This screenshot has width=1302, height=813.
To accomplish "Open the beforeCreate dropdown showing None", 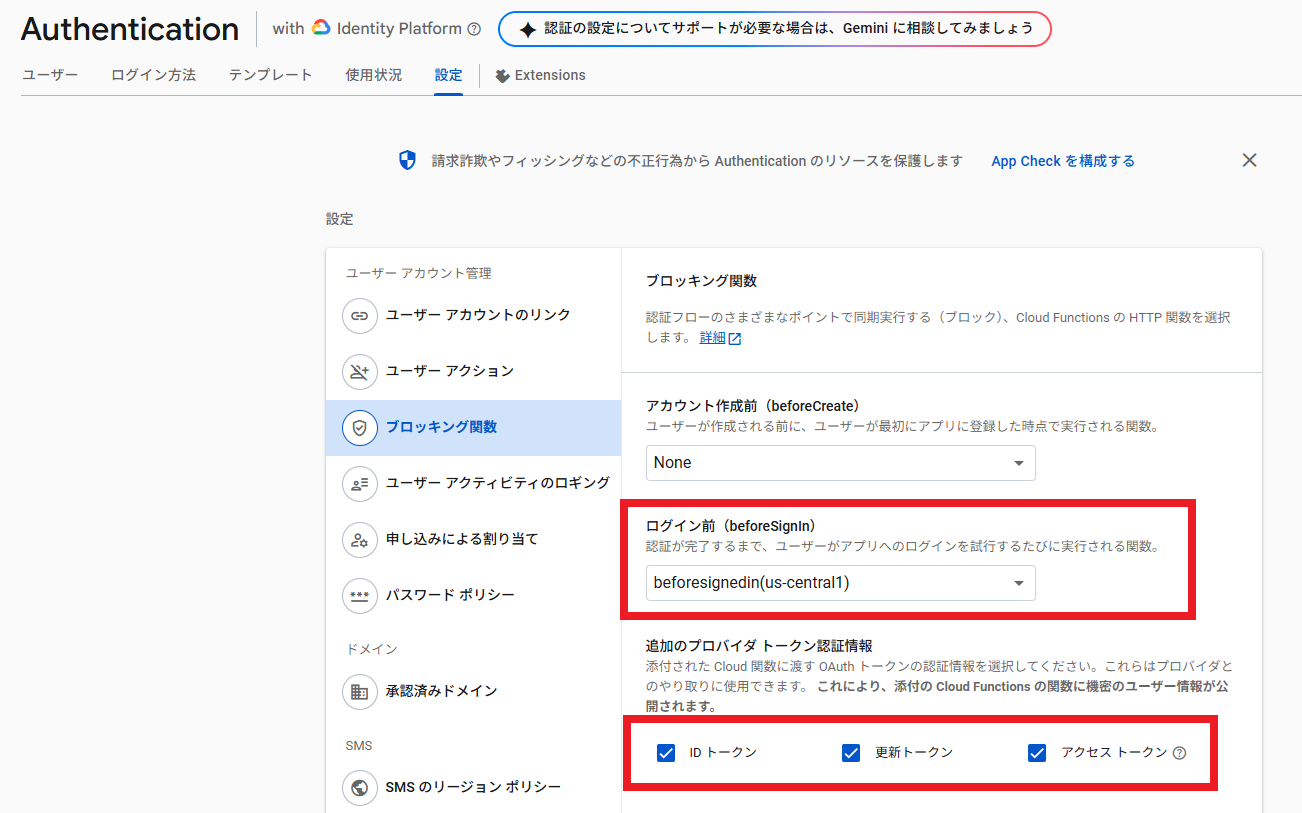I will point(841,463).
